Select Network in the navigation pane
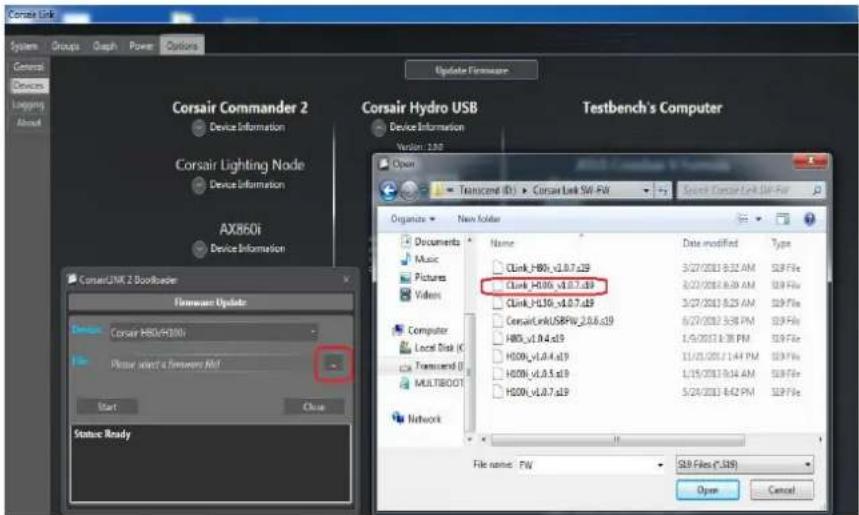 coord(416,419)
